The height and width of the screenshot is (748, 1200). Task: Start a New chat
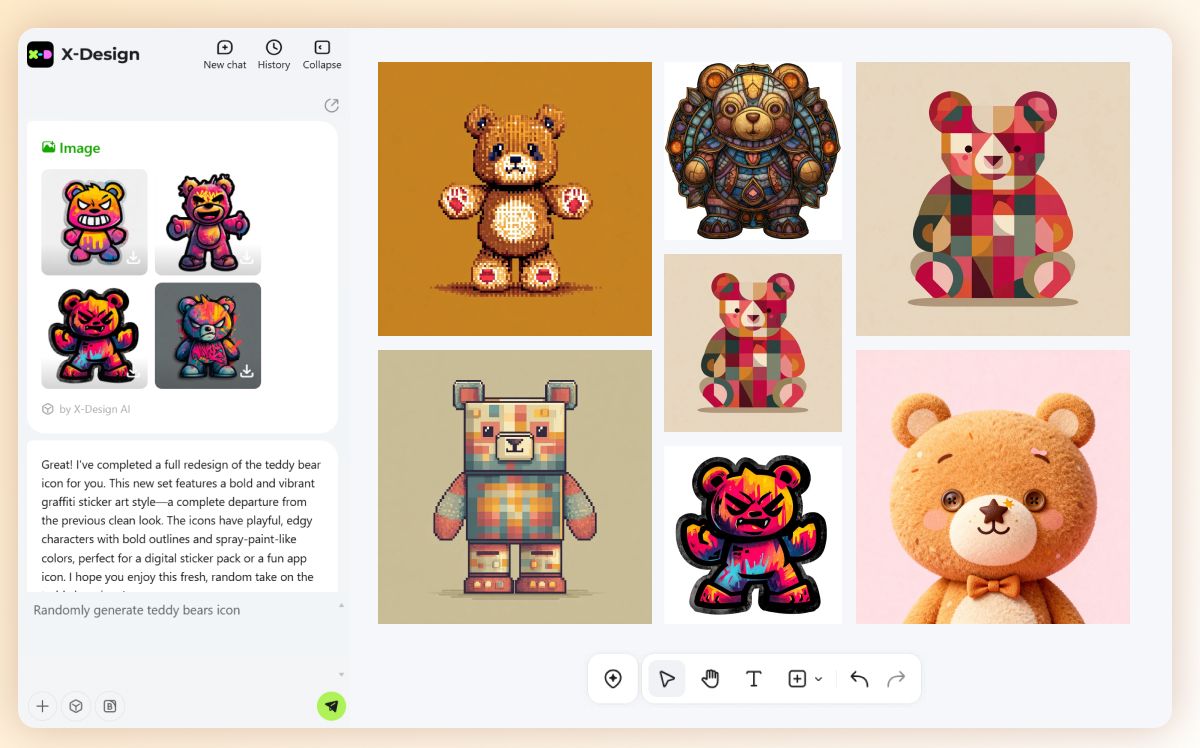click(x=224, y=54)
